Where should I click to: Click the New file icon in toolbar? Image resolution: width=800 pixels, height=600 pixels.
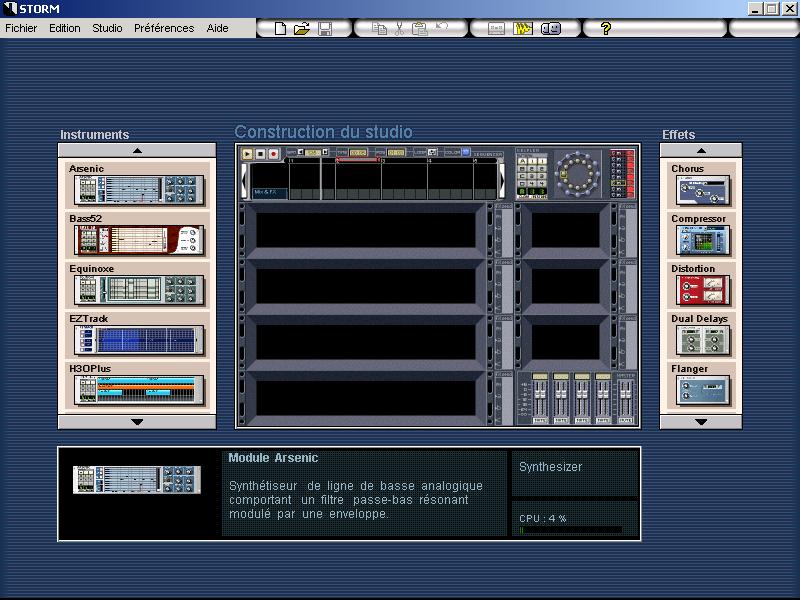(281, 29)
